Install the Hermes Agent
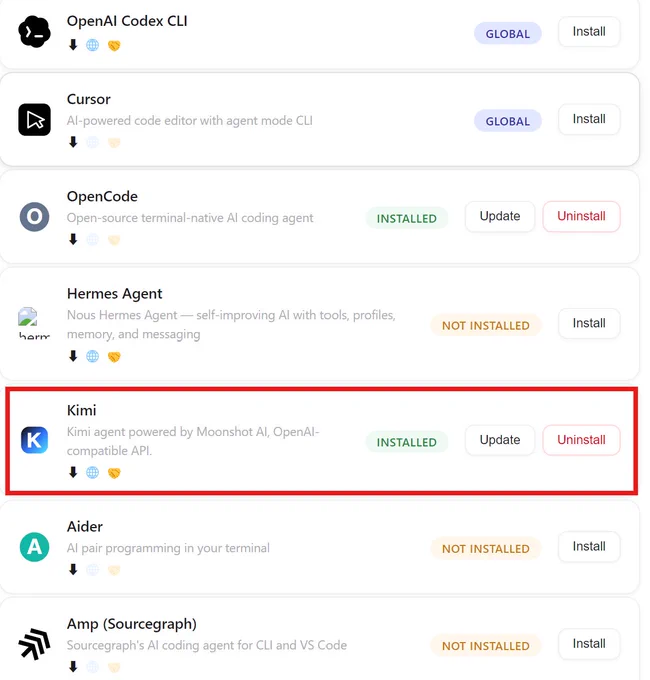The width and height of the screenshot is (650, 680). 589,324
